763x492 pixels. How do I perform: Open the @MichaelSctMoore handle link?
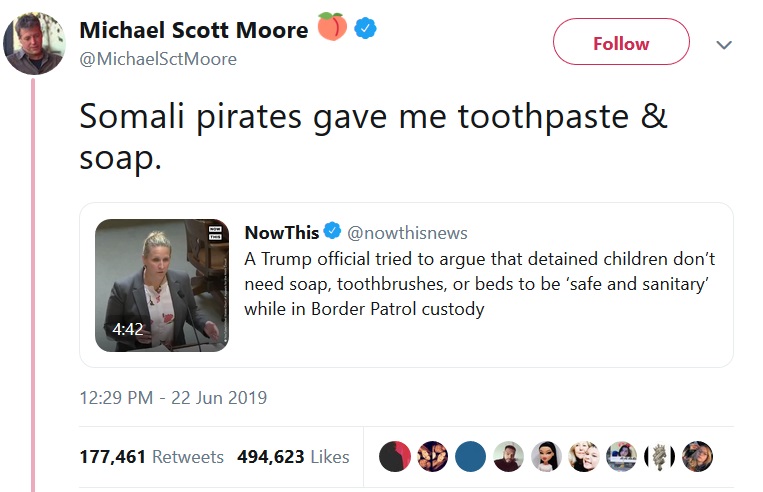coord(158,59)
